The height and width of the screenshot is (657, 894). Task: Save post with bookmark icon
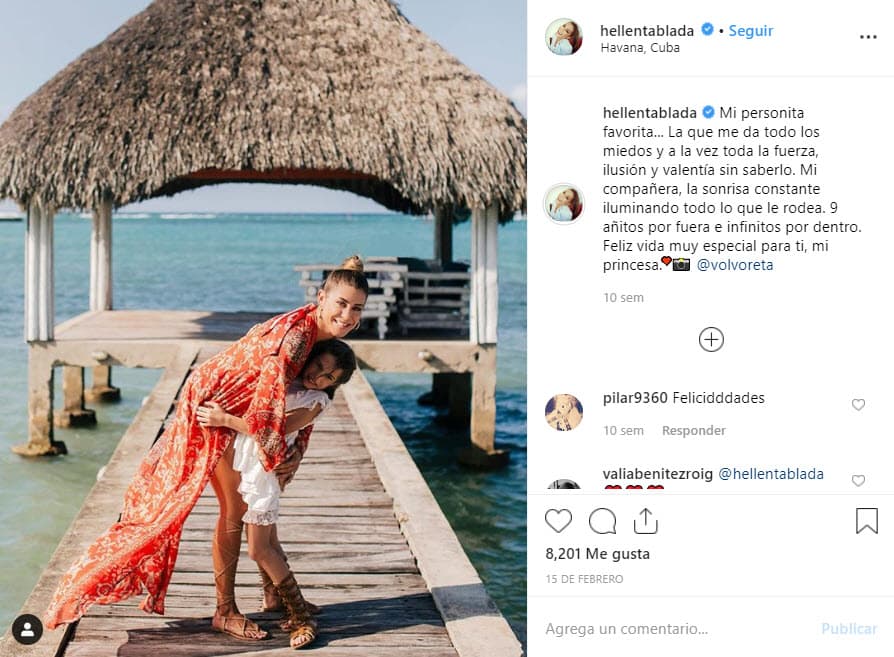tap(866, 521)
